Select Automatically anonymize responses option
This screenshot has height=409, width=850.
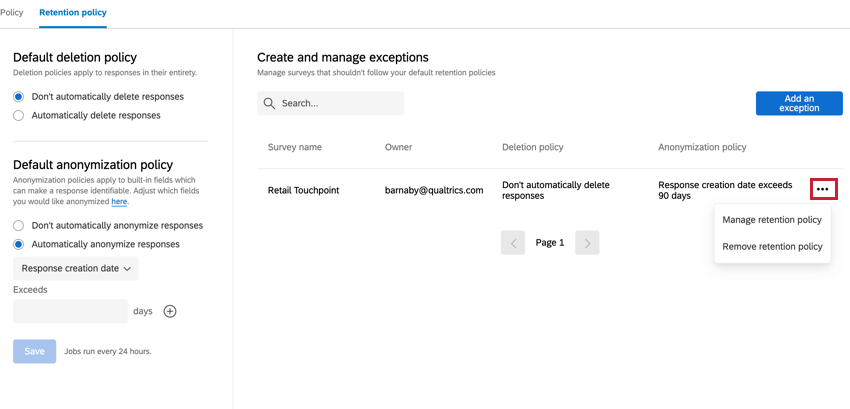[19, 244]
